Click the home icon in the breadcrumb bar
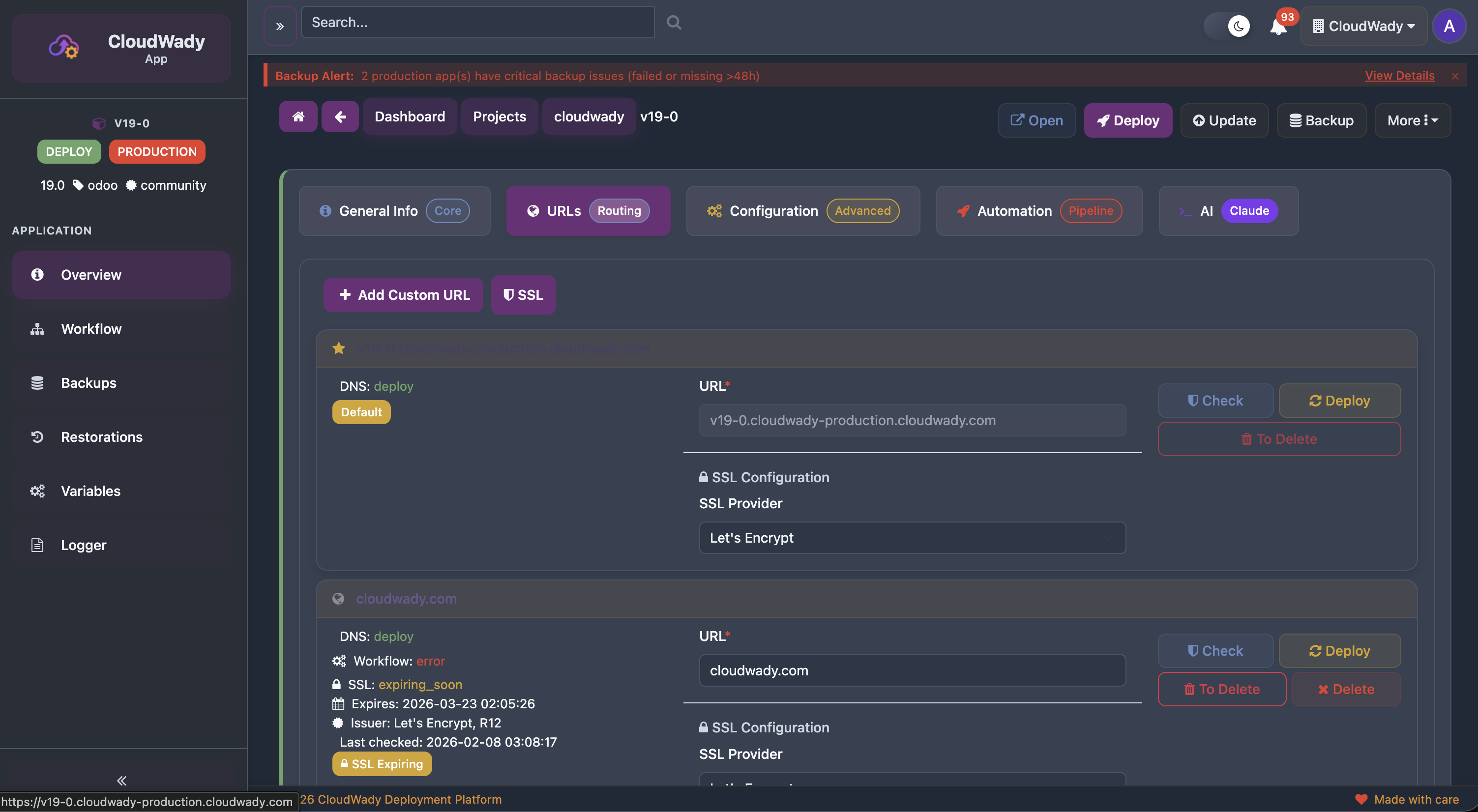The image size is (1478, 812). click(x=298, y=116)
